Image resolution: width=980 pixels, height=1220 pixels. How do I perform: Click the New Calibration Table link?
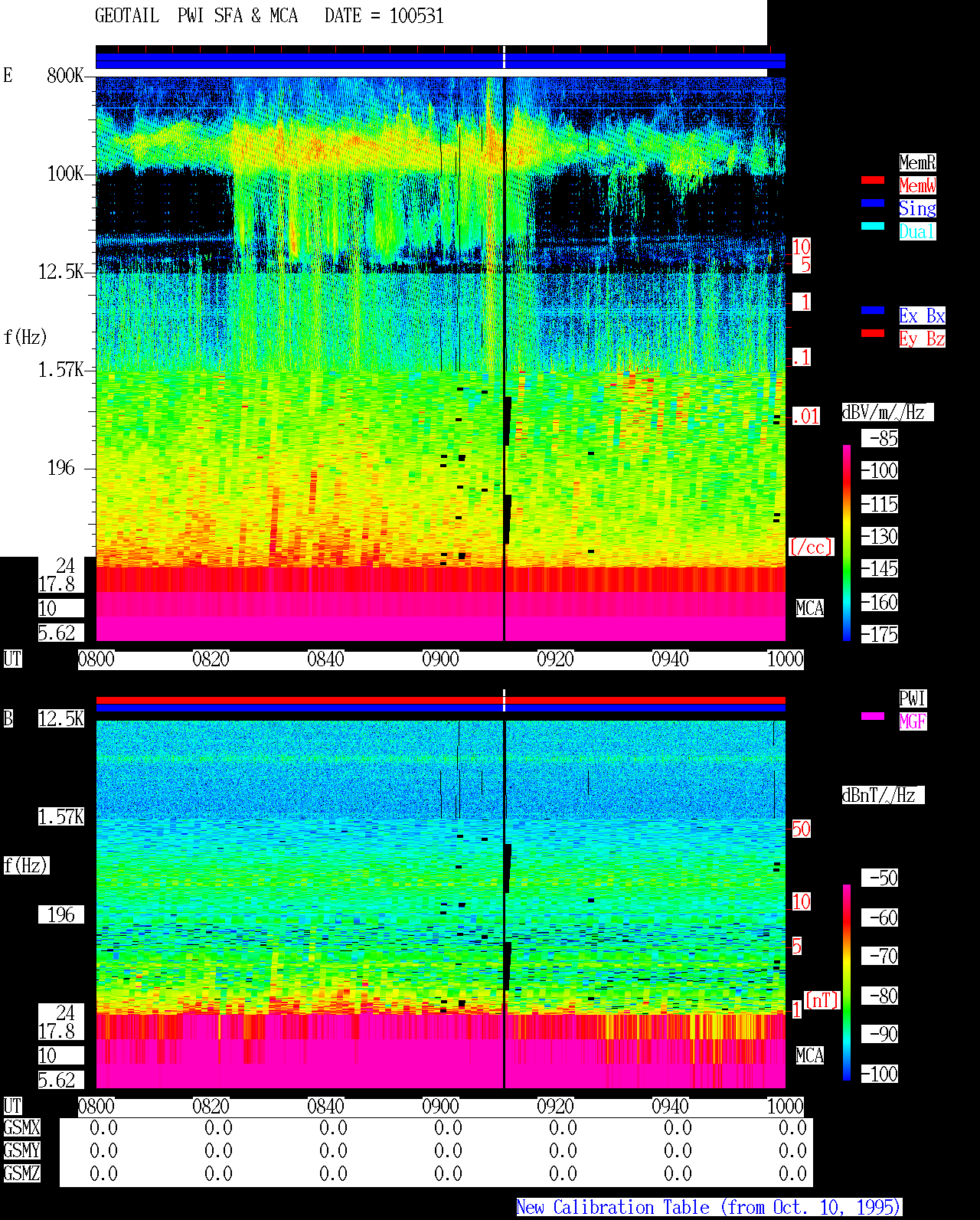pyautogui.click(x=709, y=1208)
